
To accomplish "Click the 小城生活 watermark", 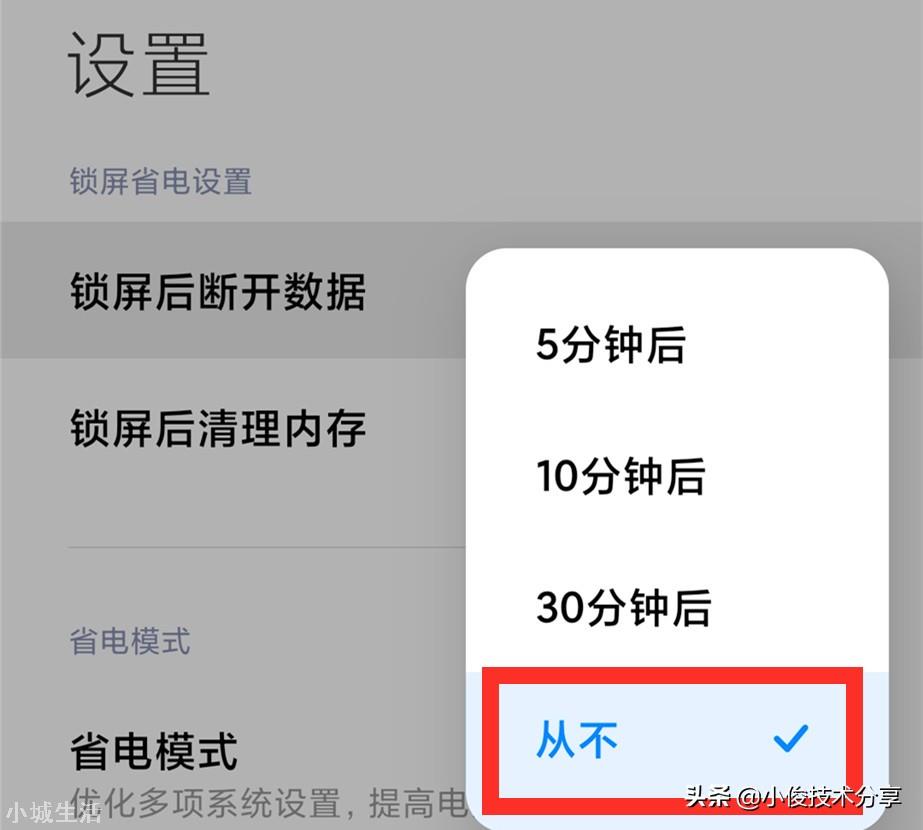I will [x=54, y=812].
